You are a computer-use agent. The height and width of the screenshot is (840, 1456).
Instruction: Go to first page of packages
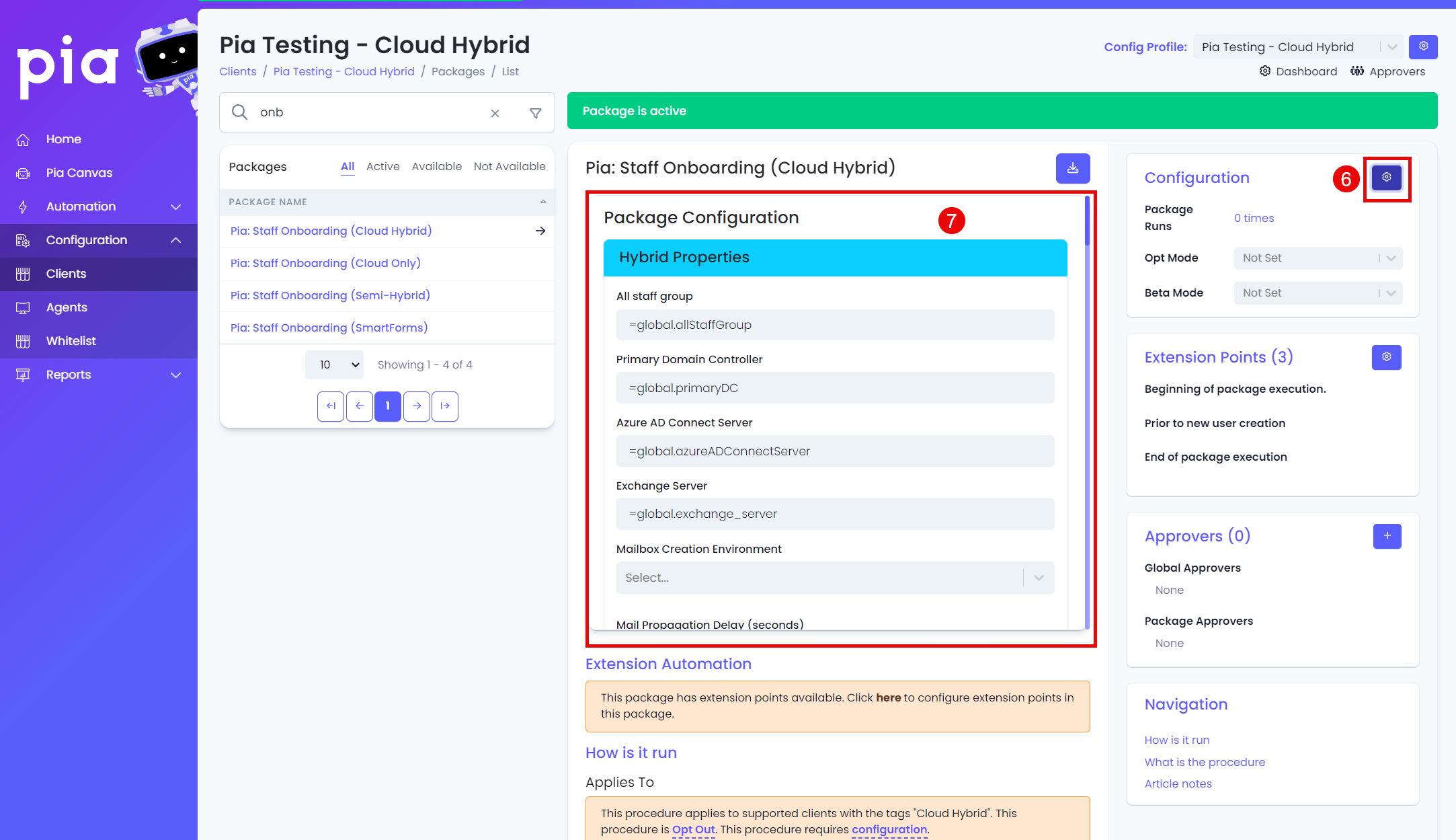pos(331,406)
